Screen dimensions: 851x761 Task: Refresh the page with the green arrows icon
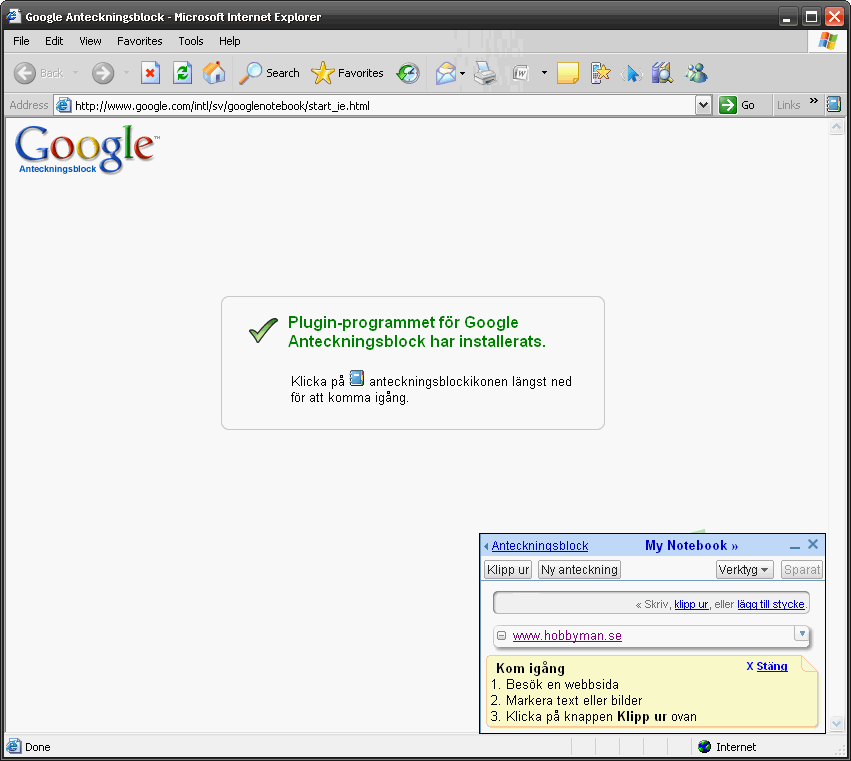[x=182, y=73]
